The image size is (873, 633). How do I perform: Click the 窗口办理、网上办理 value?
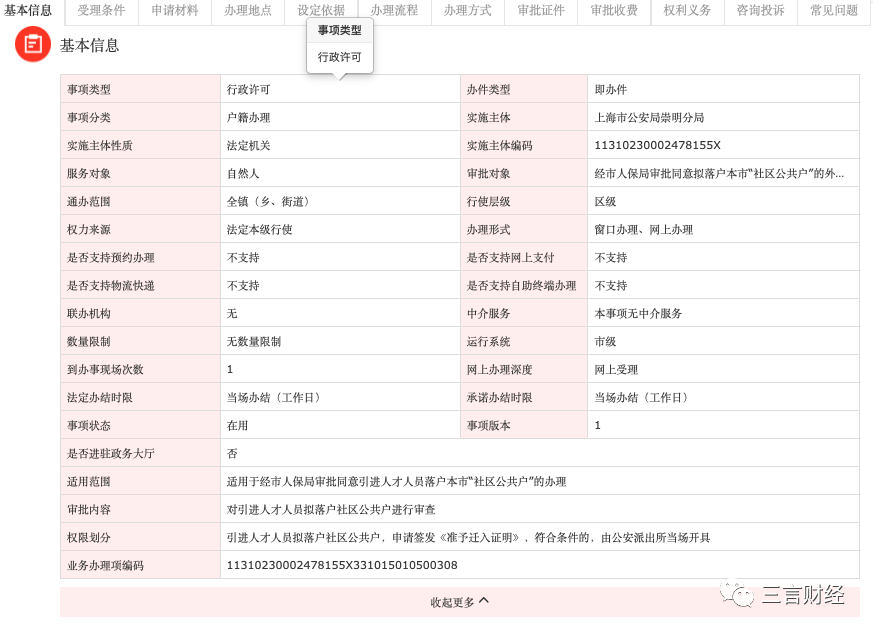(x=644, y=229)
